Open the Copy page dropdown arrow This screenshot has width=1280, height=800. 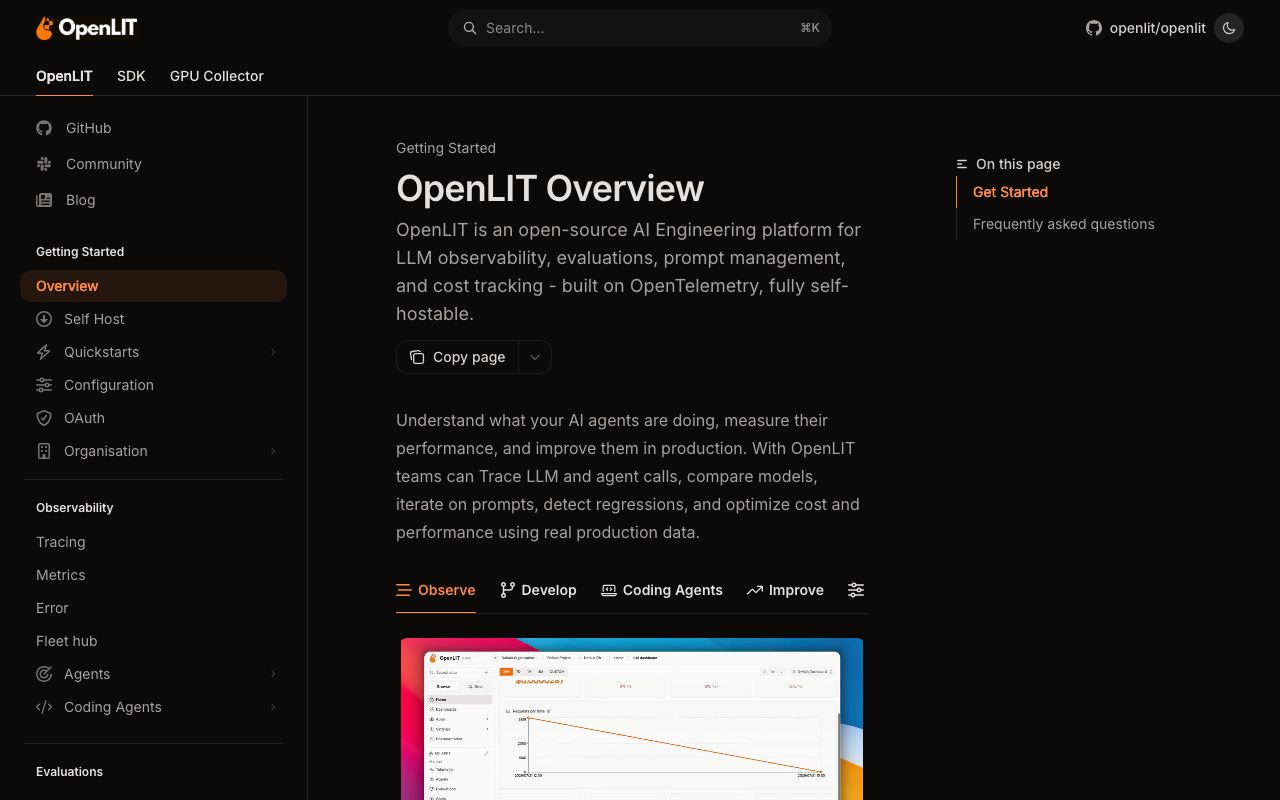[x=535, y=357]
